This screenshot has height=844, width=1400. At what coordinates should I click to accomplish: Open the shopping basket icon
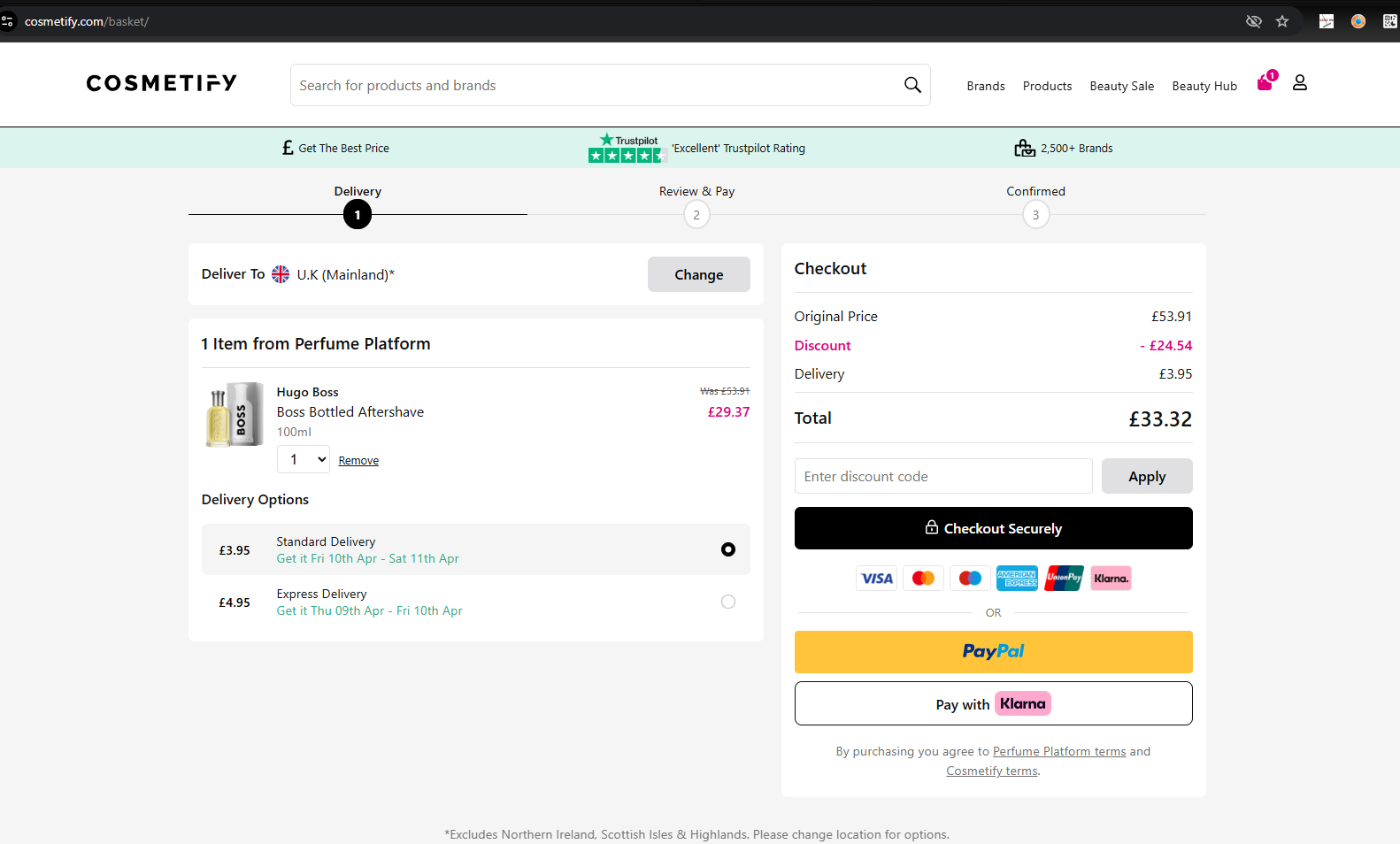[1266, 81]
